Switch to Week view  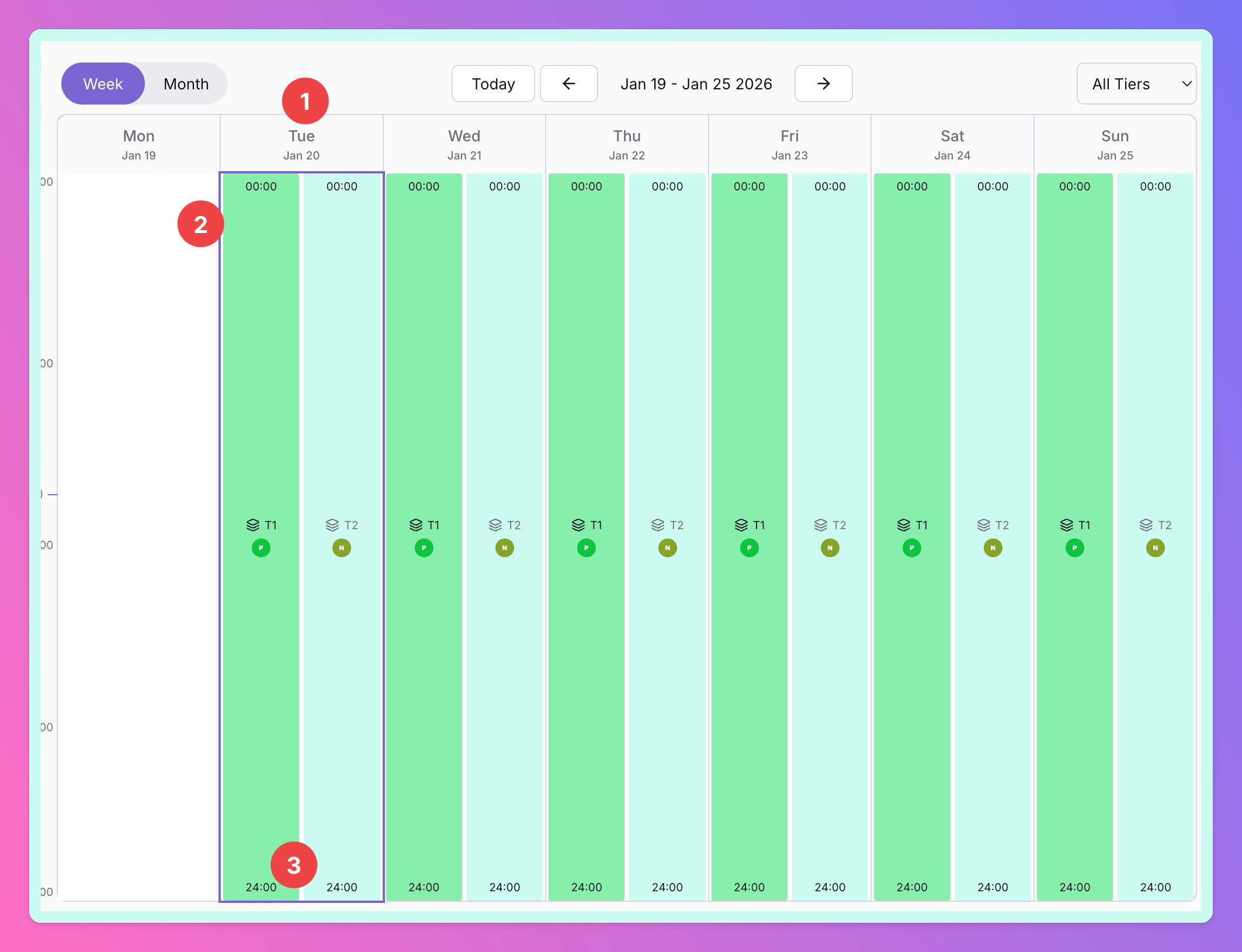[x=103, y=84]
